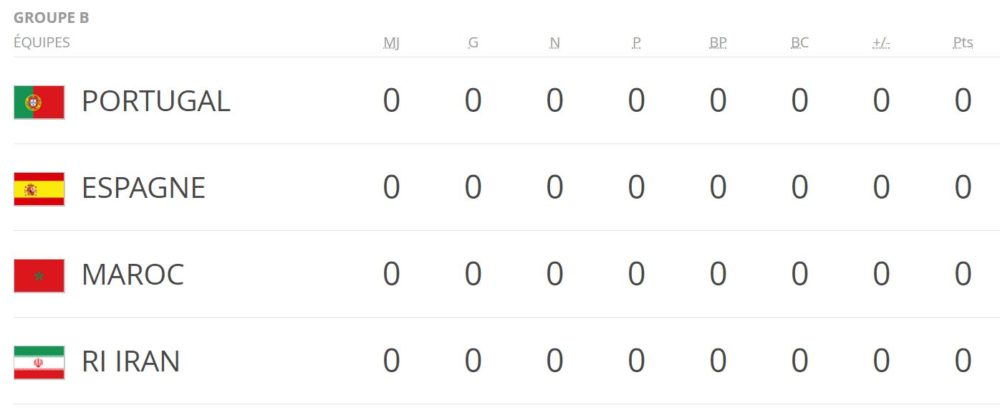Click the Iran flag icon
The height and width of the screenshot is (408, 1000).
(x=39, y=362)
